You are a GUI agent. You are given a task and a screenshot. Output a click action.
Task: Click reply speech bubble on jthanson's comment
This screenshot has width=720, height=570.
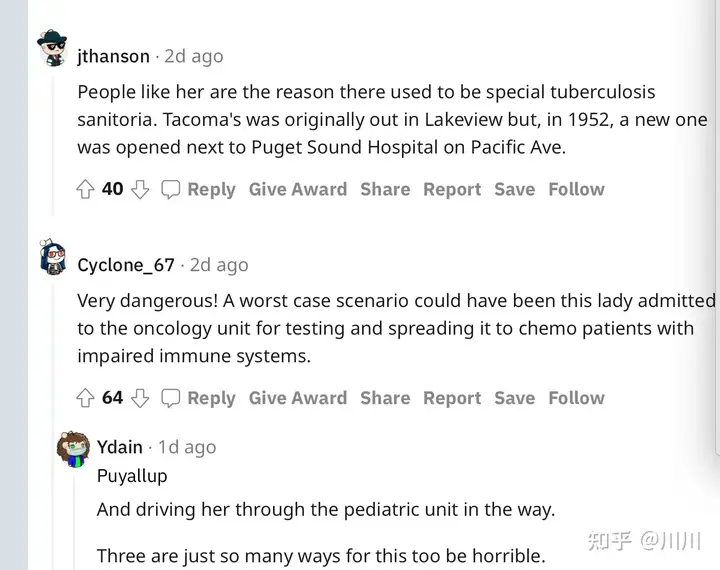click(x=170, y=189)
